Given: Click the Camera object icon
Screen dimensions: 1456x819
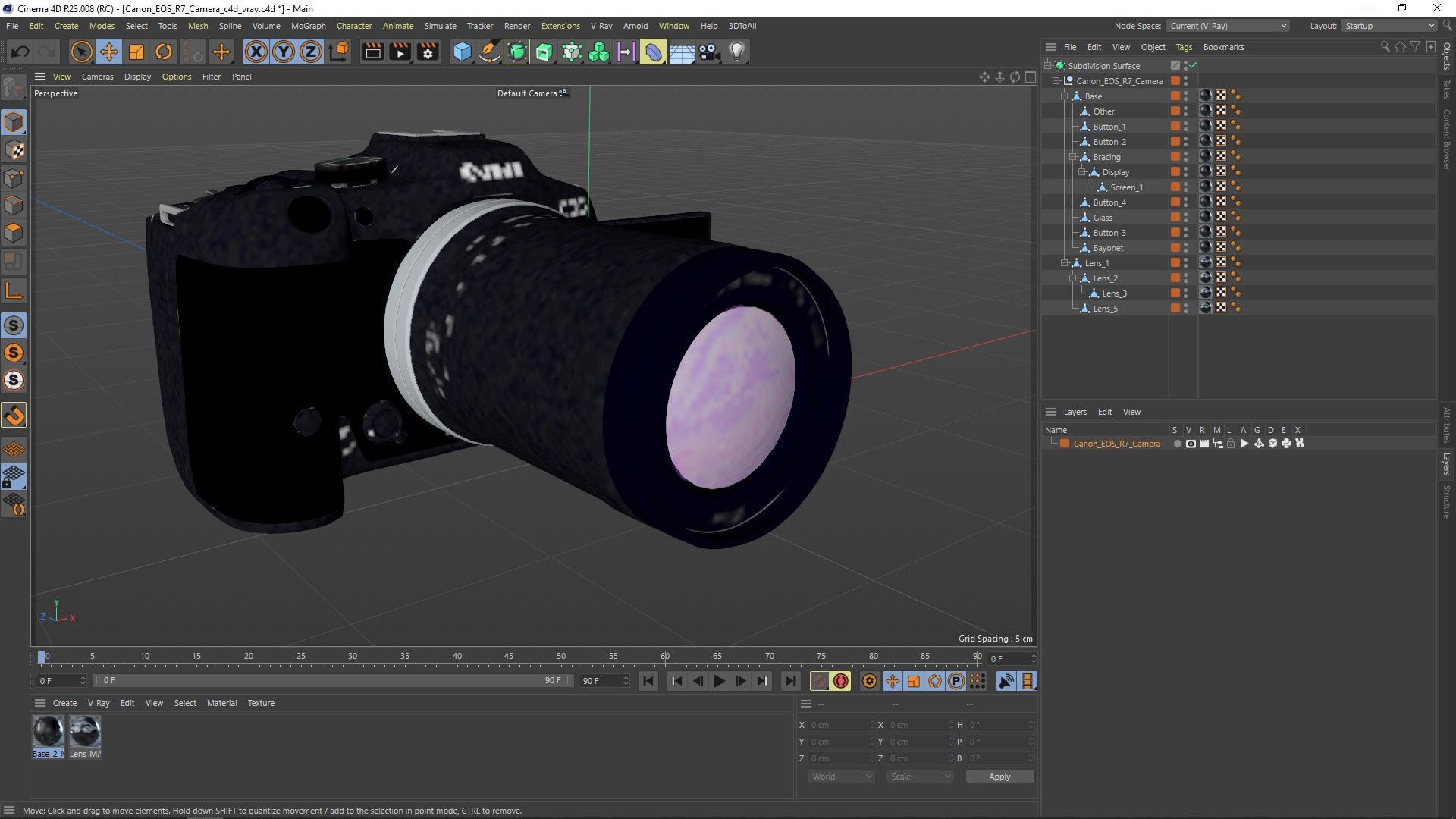Looking at the screenshot, I should point(709,52).
